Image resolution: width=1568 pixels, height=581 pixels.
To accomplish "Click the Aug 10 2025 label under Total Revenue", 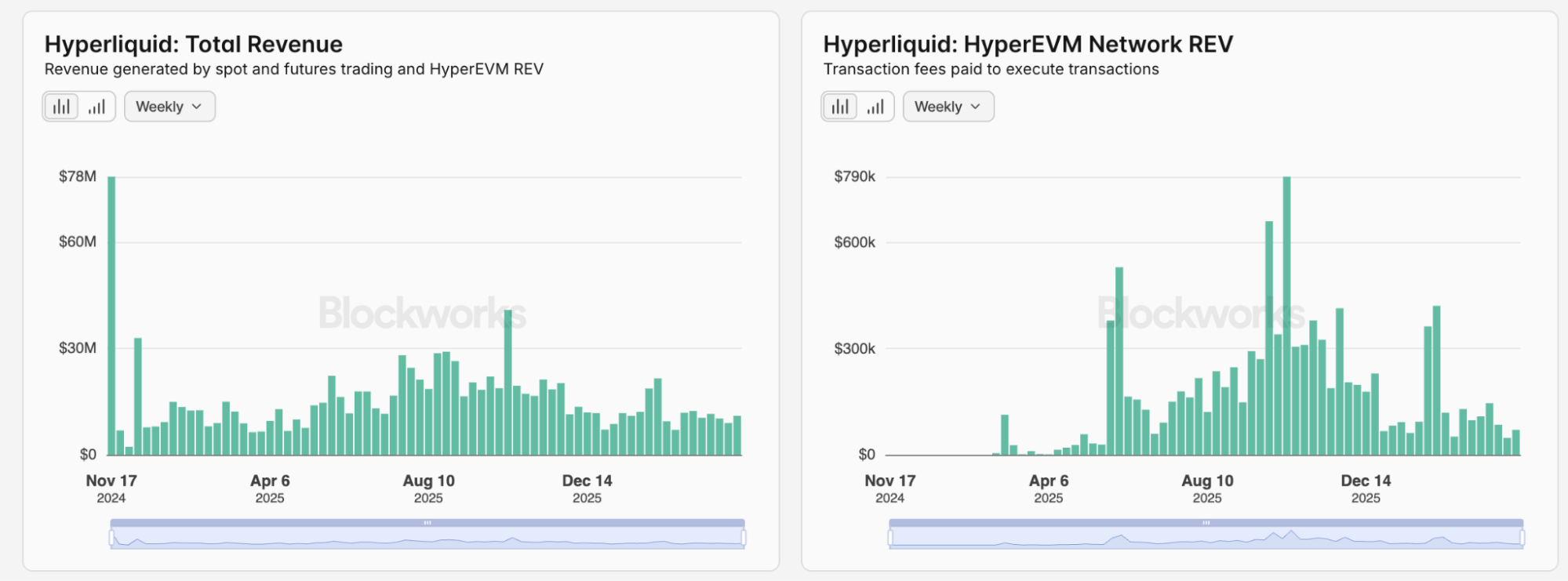I will point(428,488).
